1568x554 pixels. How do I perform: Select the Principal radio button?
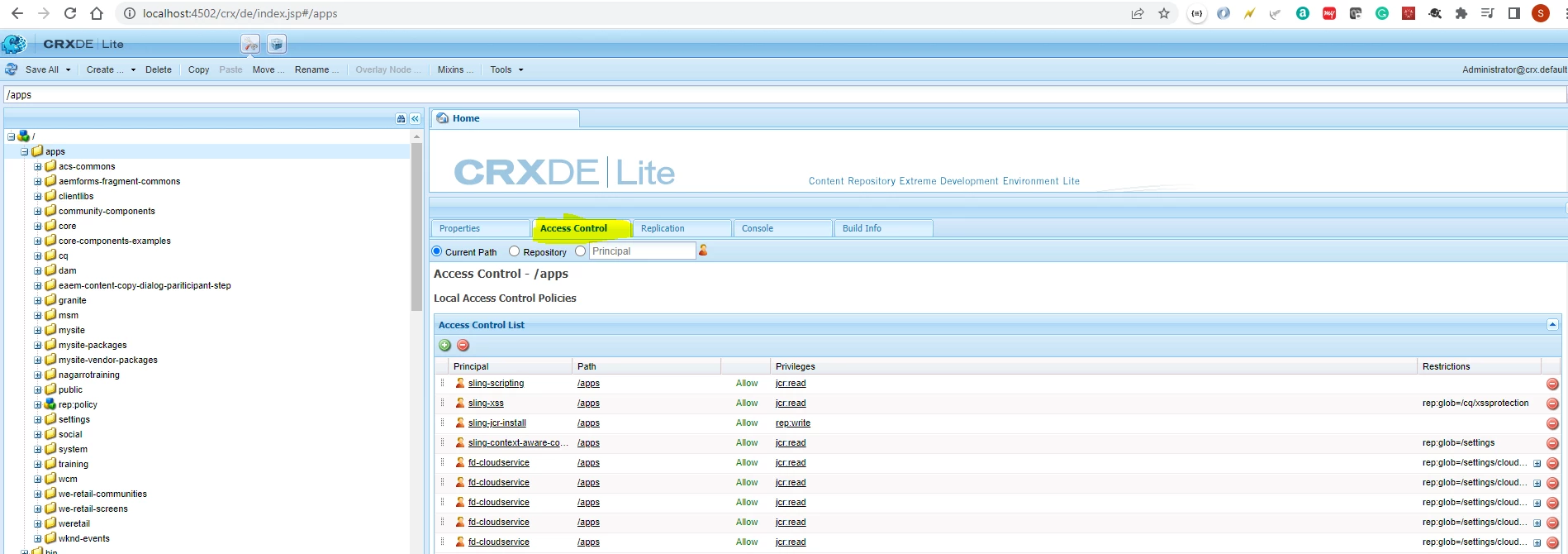coord(580,251)
